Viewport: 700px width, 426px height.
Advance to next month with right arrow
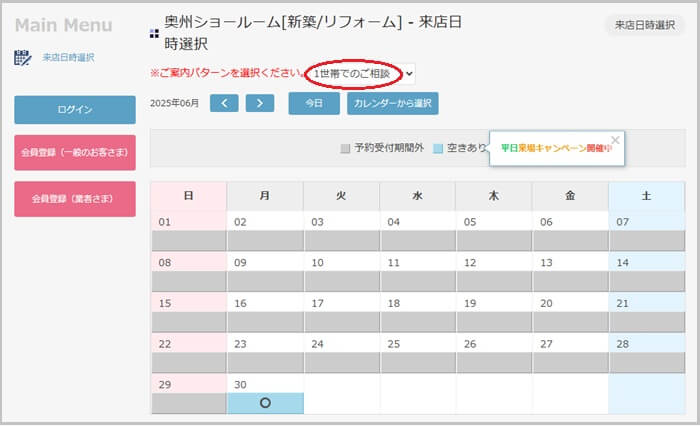click(260, 103)
